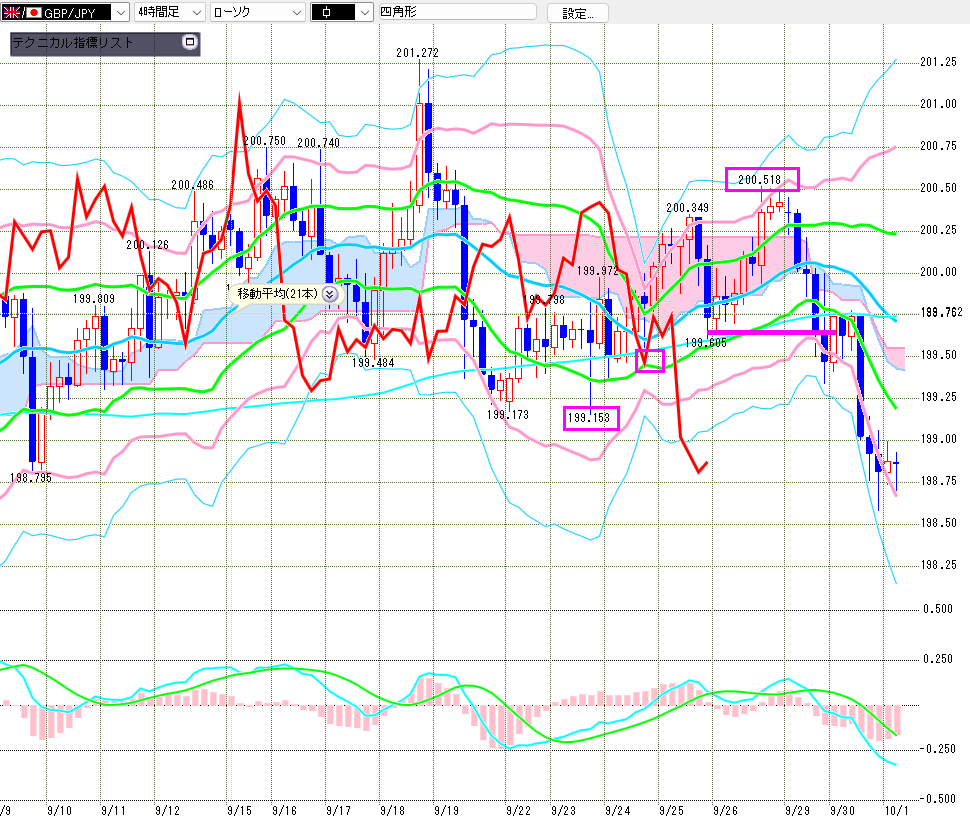Expand the 移動平均(21本) tooltip chevron
The image size is (970, 820).
(329, 294)
